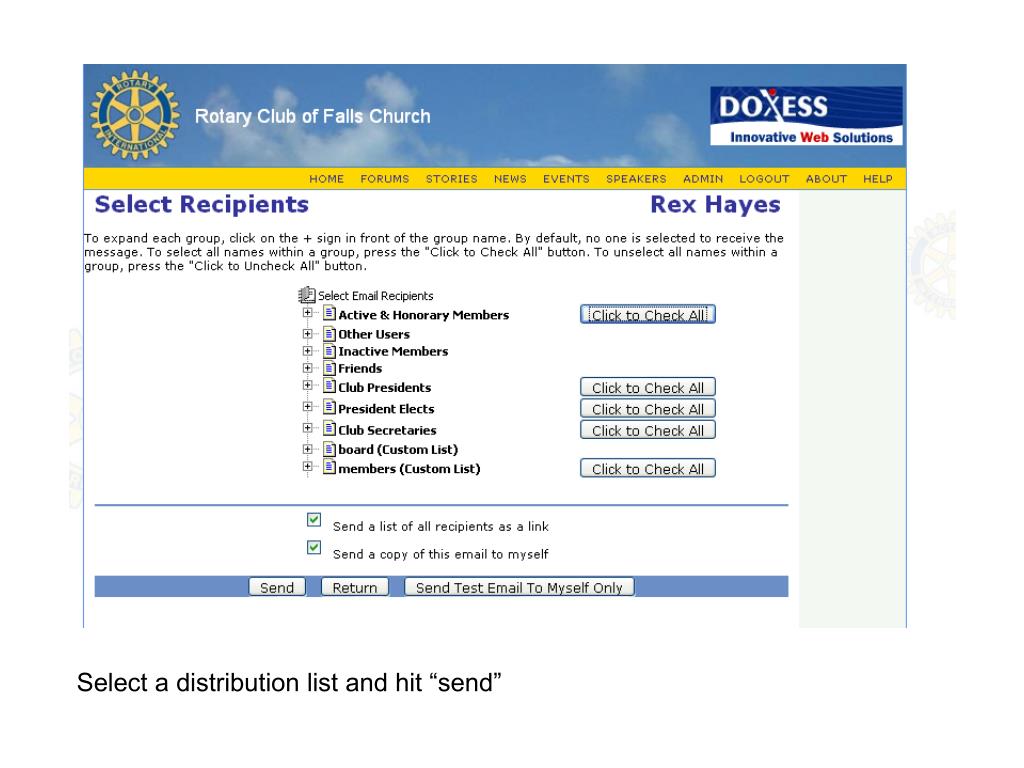The image size is (1024, 768).
Task: Click the document icon beside President Elects
Action: click(x=330, y=408)
